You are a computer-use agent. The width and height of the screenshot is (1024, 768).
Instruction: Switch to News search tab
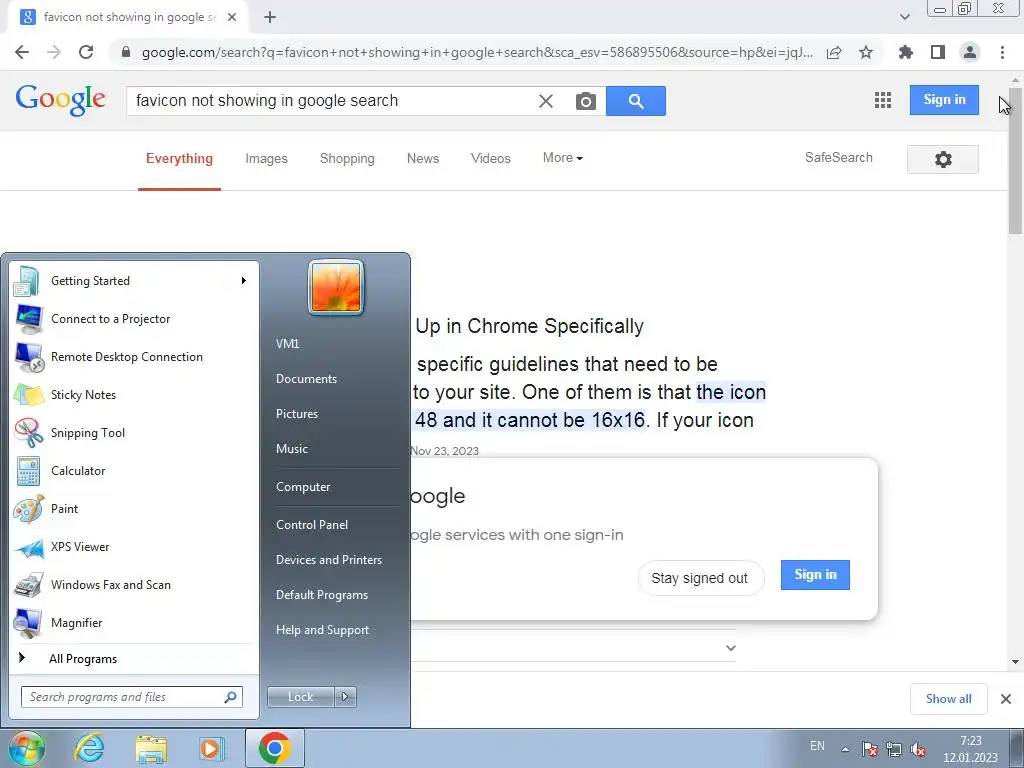pyautogui.click(x=423, y=159)
